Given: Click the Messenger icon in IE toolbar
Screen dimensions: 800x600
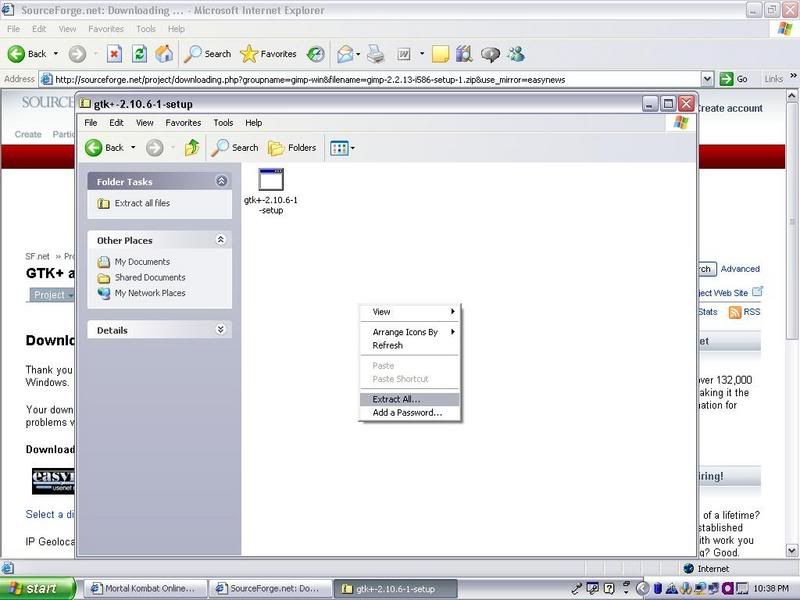Looking at the screenshot, I should click(x=516, y=54).
